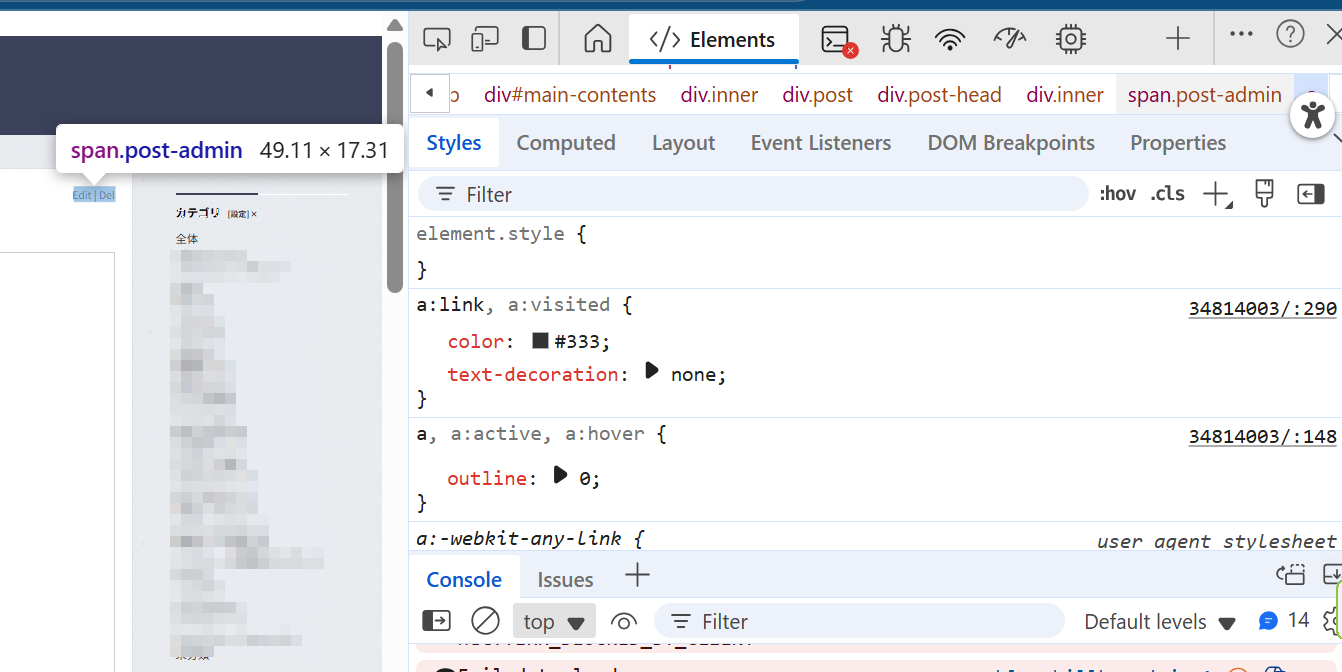The width and height of the screenshot is (1342, 672).
Task: Toggle device emulation mode
Action: click(x=485, y=39)
